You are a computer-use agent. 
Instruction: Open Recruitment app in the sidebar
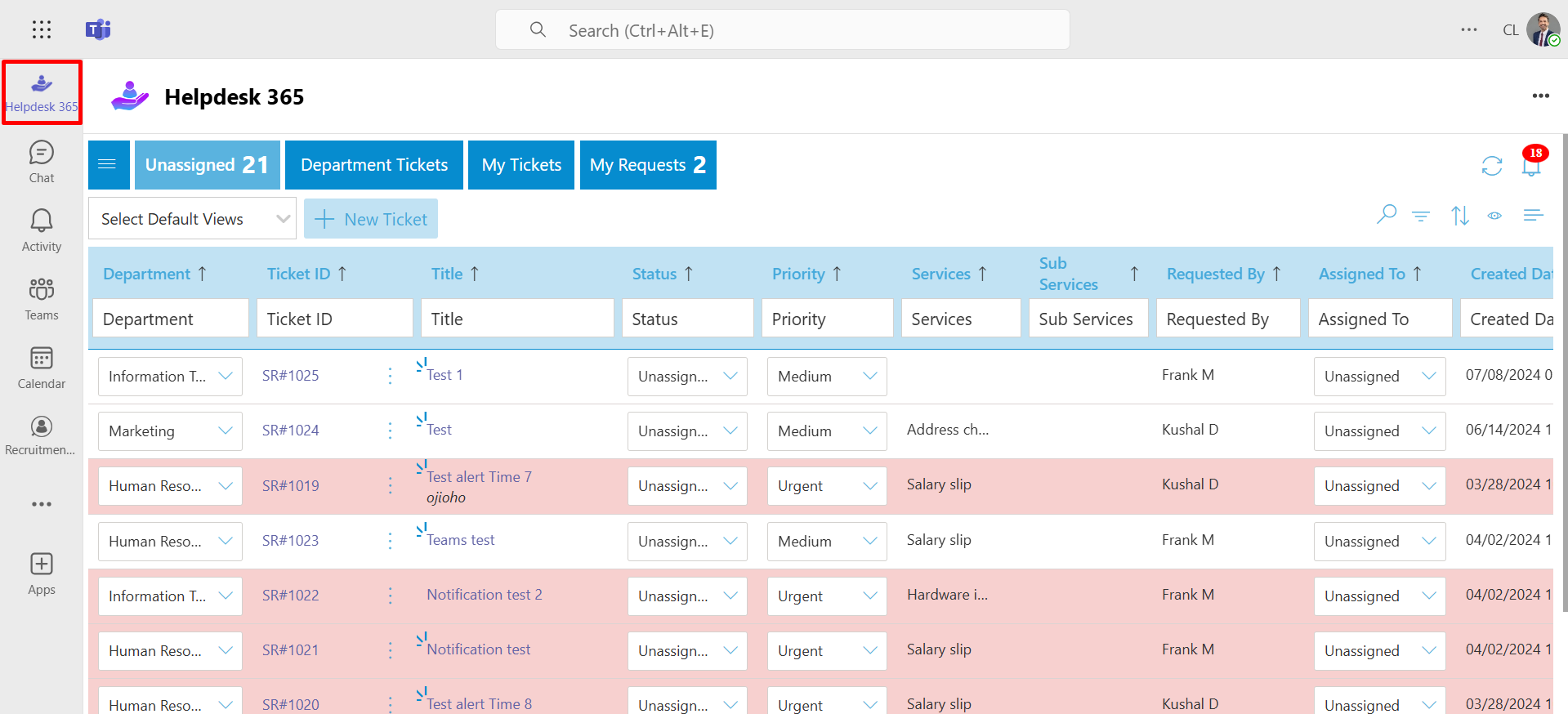(42, 435)
